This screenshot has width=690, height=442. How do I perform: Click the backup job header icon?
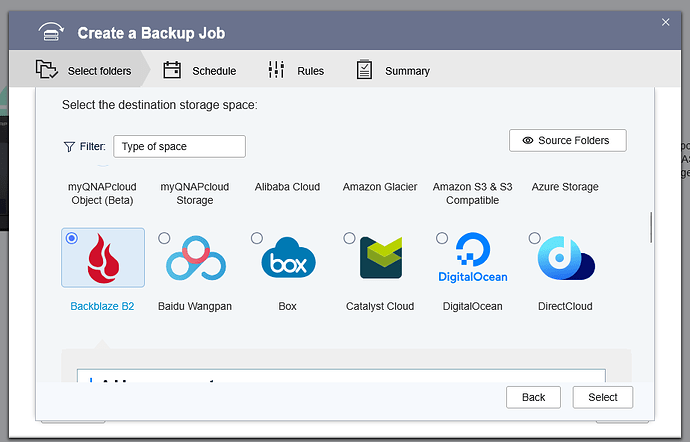53,33
